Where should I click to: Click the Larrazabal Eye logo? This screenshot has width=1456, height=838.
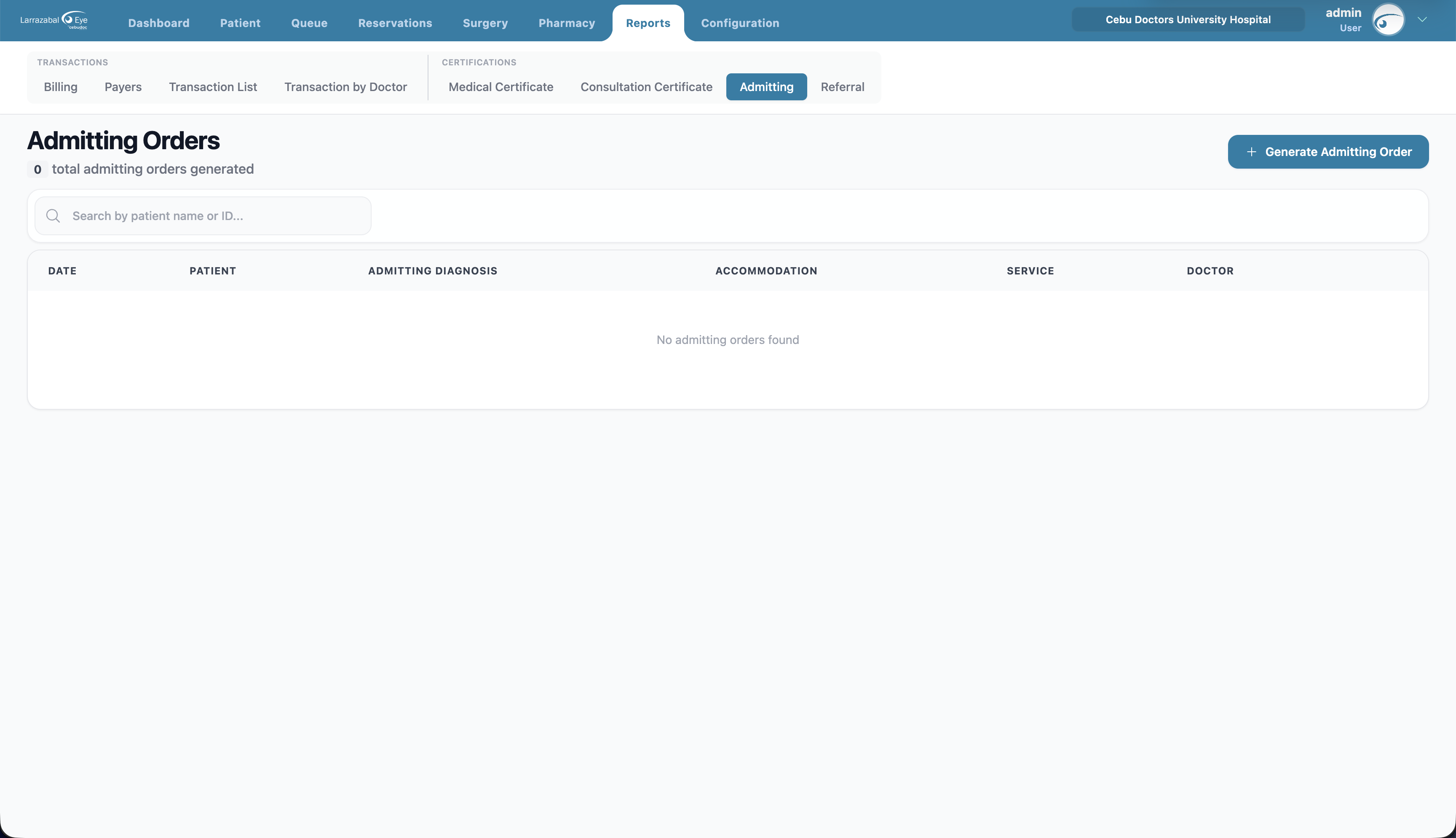tap(54, 20)
